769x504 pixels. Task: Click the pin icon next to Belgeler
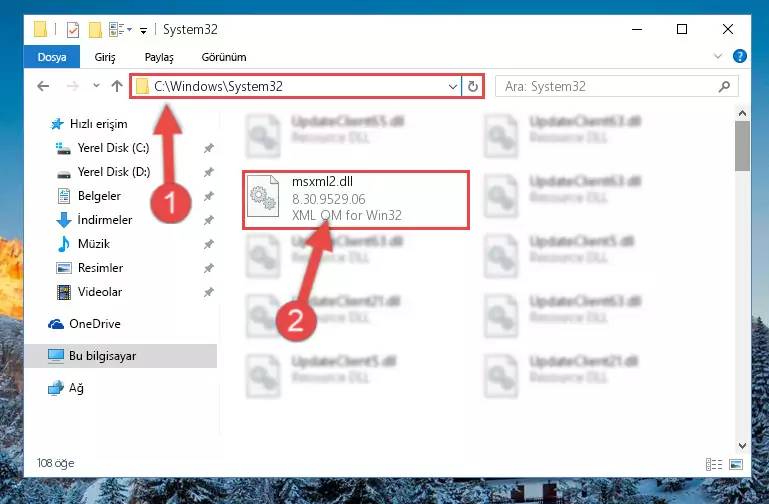pos(209,196)
